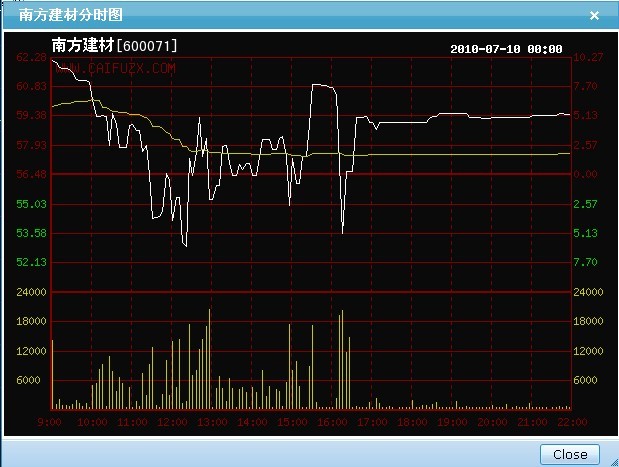Click the right 24000 volume label
619x467 pixels.
[x=588, y=292]
